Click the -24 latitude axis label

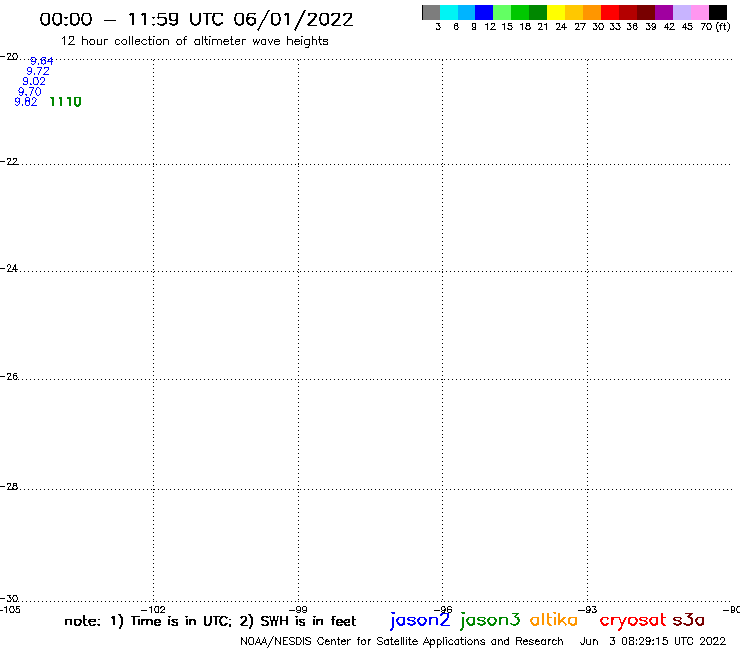tap(9, 268)
